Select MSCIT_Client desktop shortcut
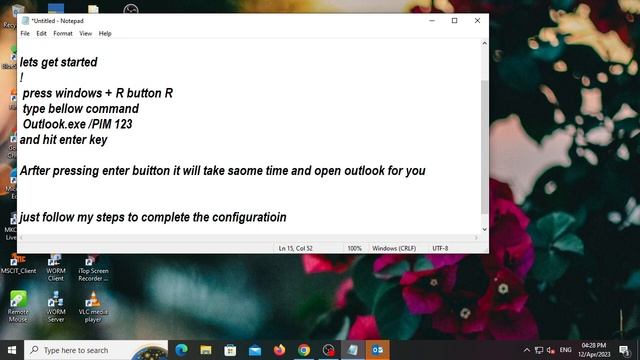Viewport: 640px width, 360px height. pyautogui.click(x=18, y=264)
